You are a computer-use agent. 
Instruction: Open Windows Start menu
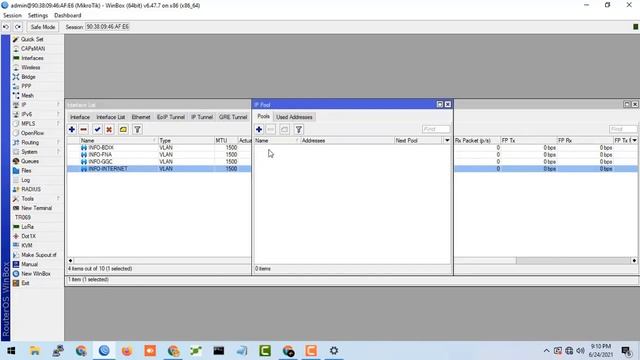point(11,351)
